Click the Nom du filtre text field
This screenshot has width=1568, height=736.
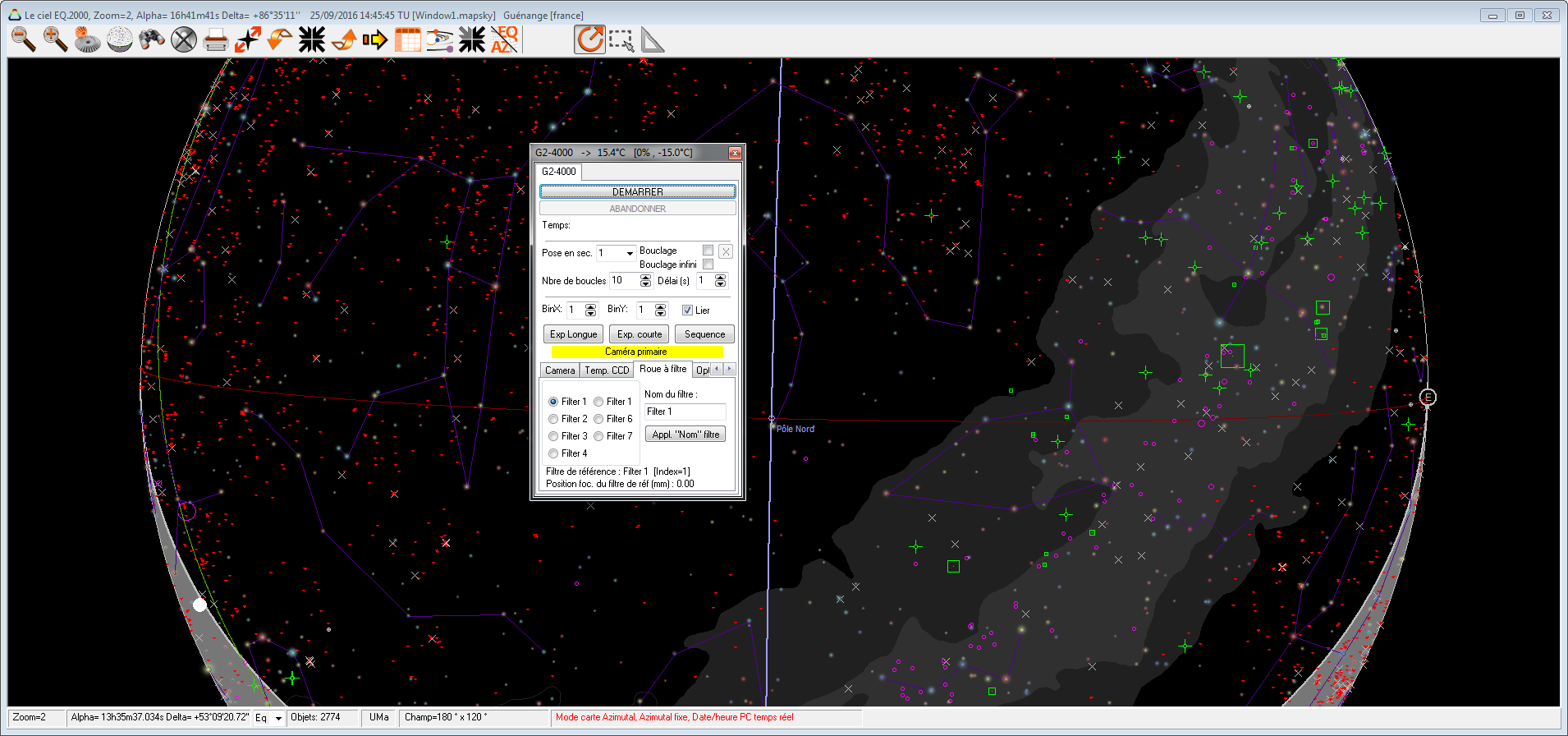point(685,412)
